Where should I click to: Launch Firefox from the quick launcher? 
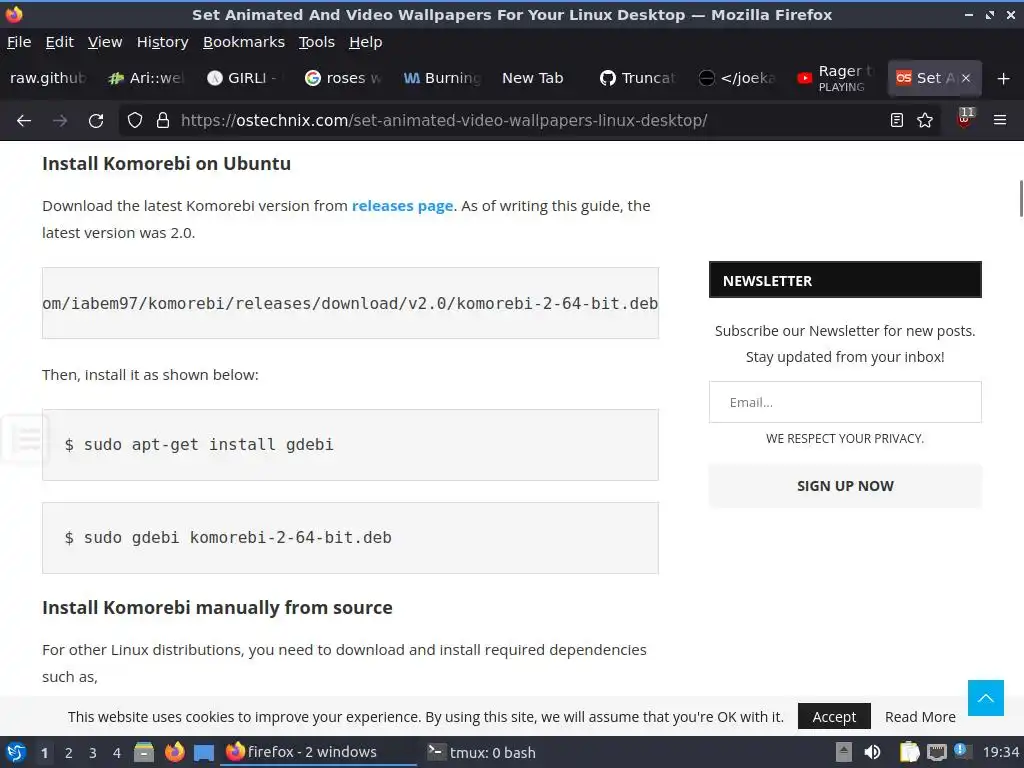point(174,752)
